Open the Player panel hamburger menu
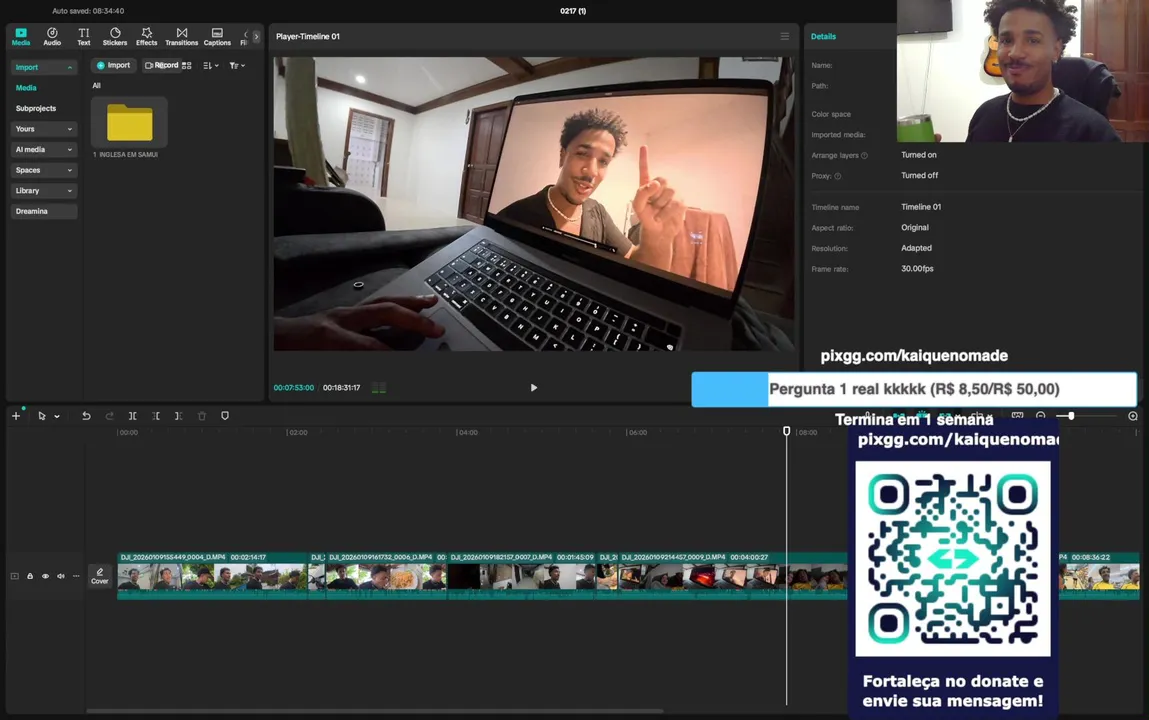This screenshot has width=1149, height=720. 785,36
